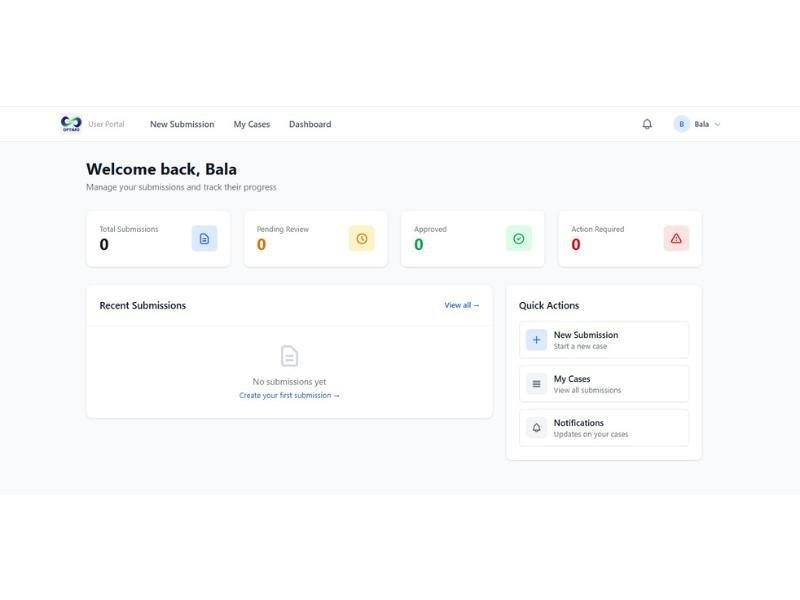This screenshot has width=800, height=600.
Task: Click the yellow clock icon on Pending Review
Action: coord(361,239)
